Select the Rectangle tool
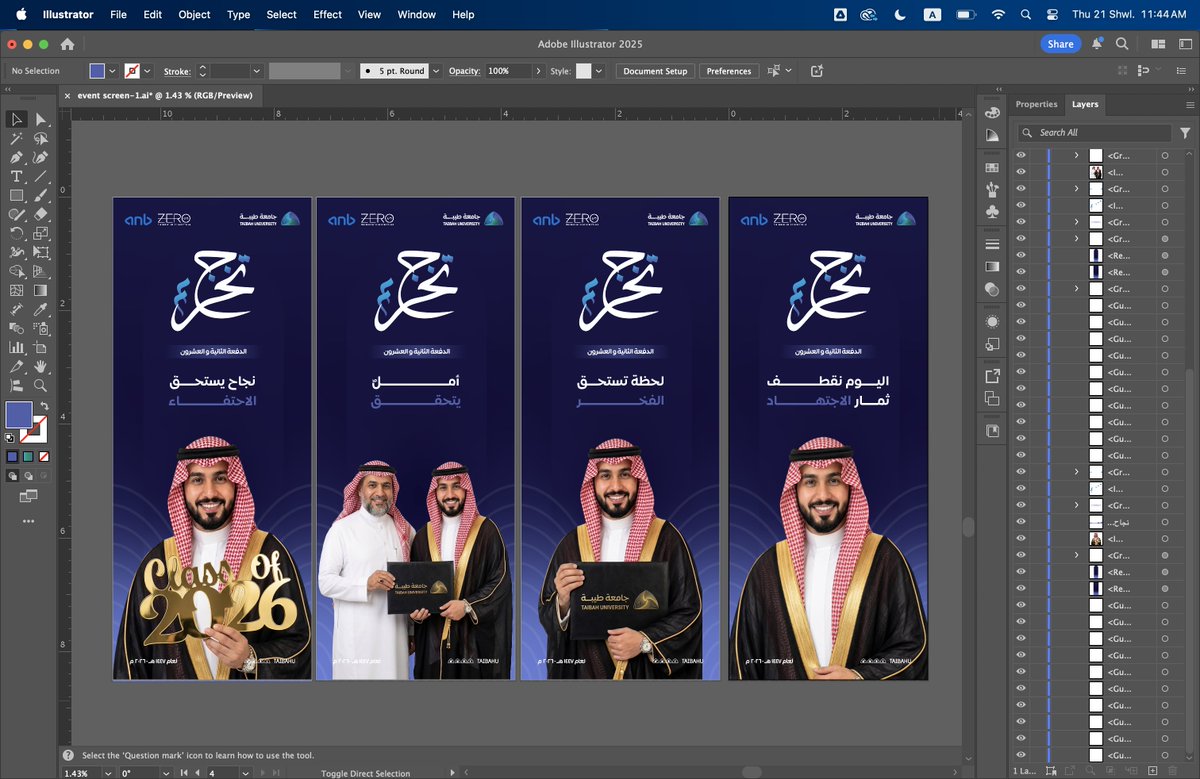The width and height of the screenshot is (1200, 779). (17, 196)
